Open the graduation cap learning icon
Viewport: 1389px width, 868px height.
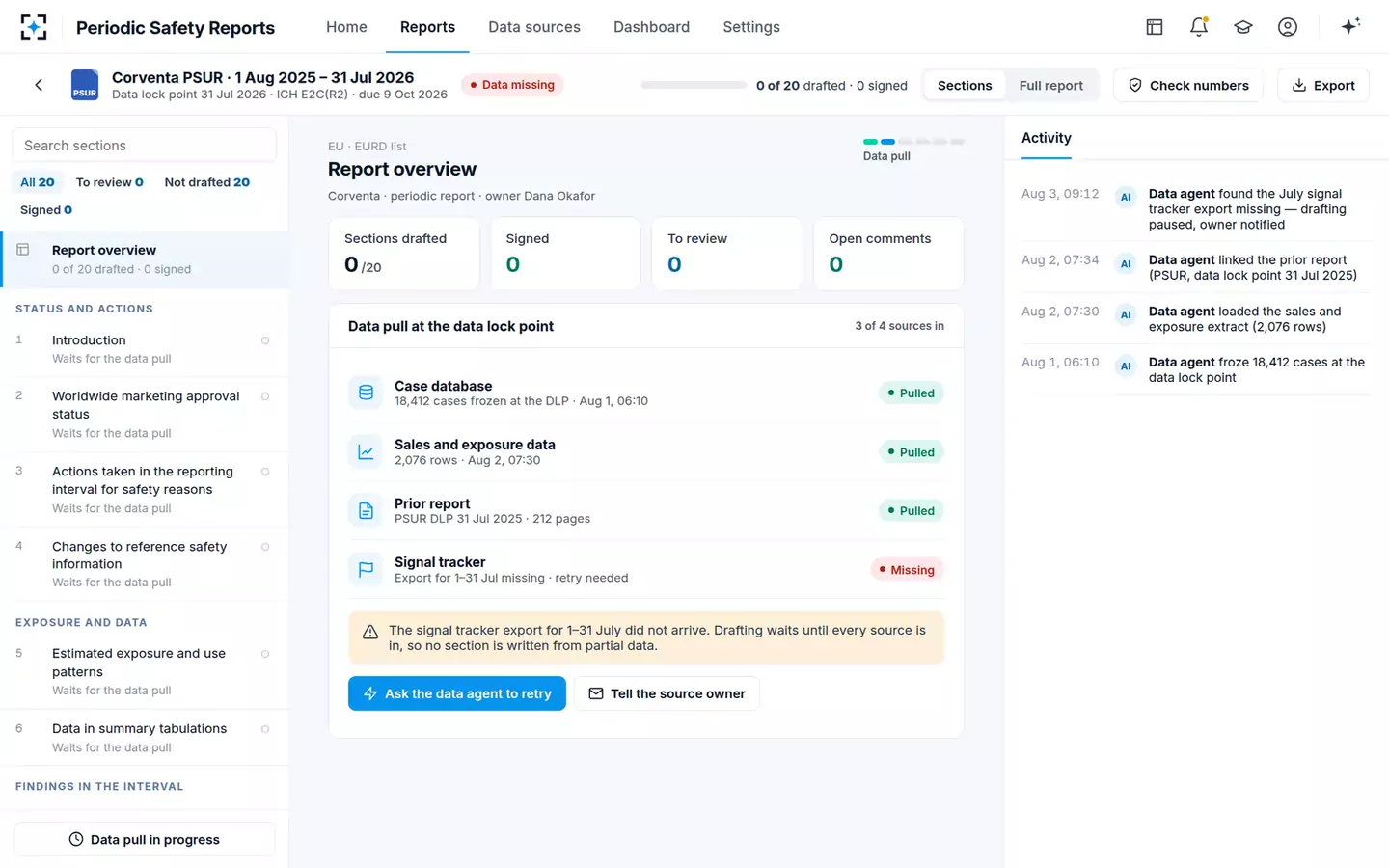pyautogui.click(x=1243, y=27)
